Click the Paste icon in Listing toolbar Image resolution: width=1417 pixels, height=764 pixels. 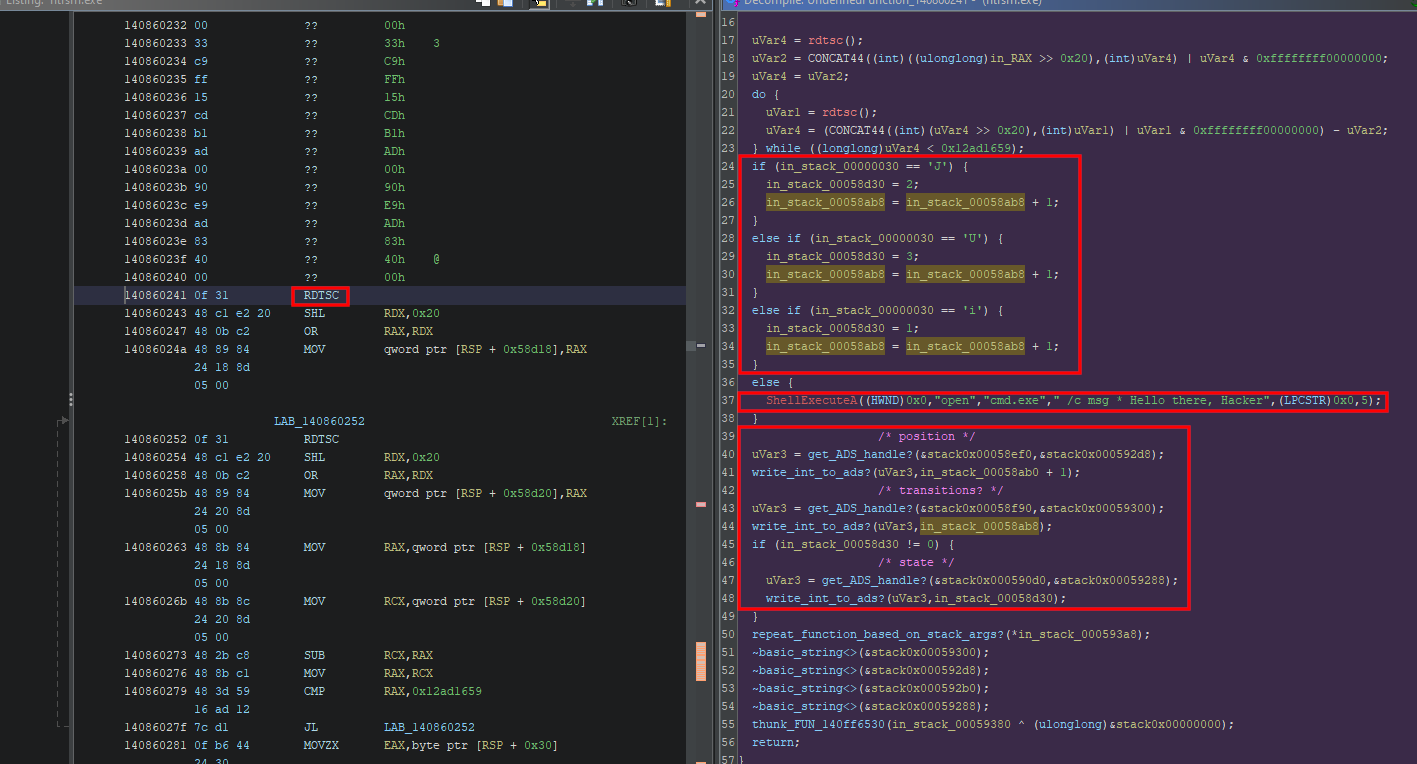pyautogui.click(x=507, y=4)
